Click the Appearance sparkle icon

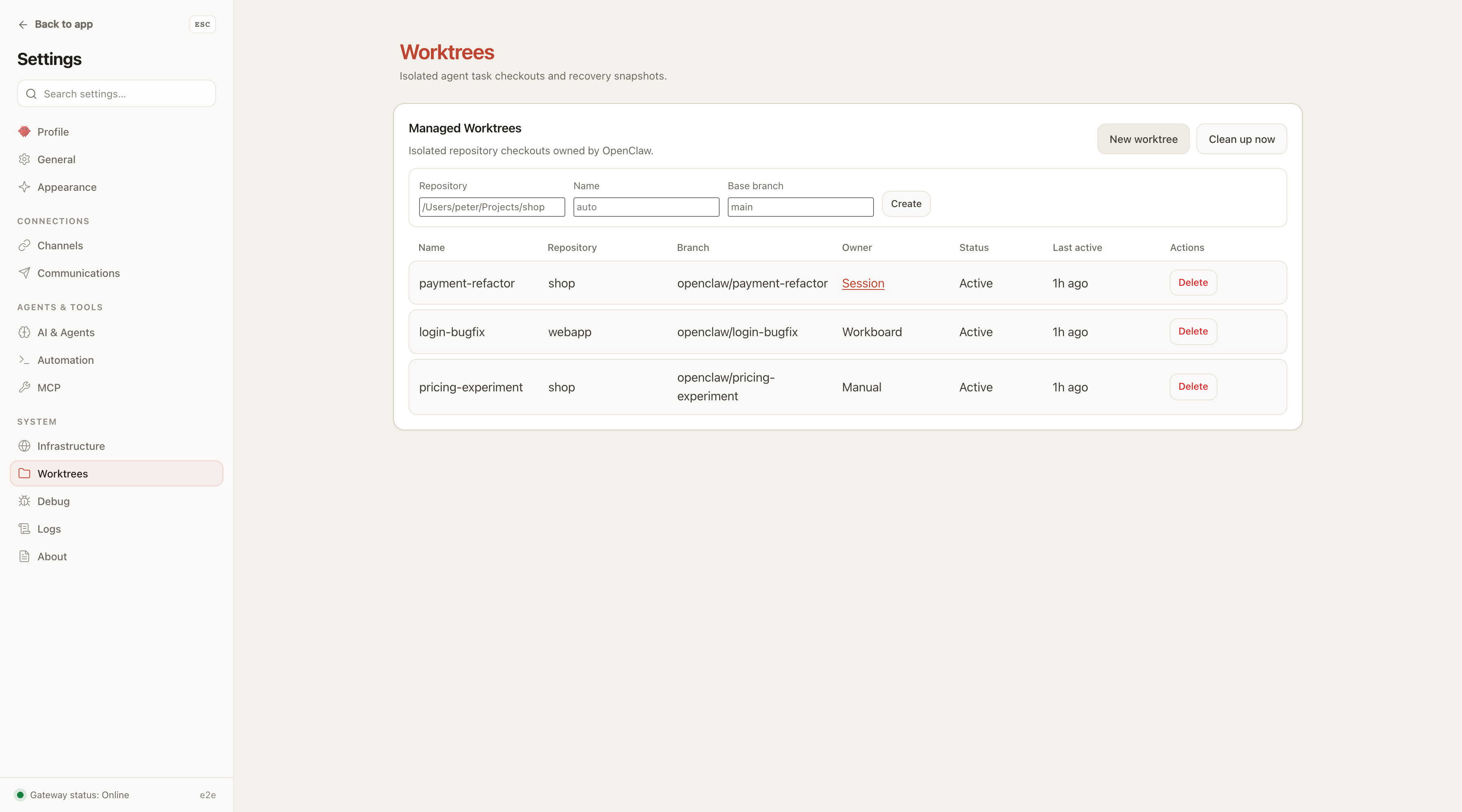tap(24, 187)
